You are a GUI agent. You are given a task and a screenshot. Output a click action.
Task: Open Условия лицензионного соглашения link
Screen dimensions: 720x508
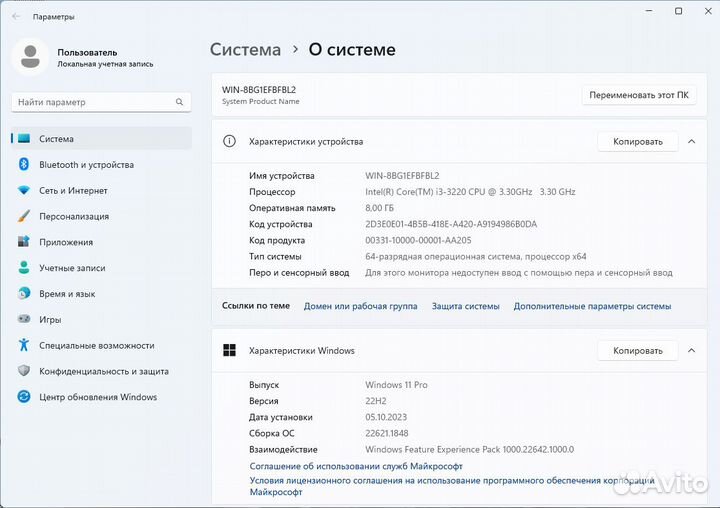(x=452, y=485)
